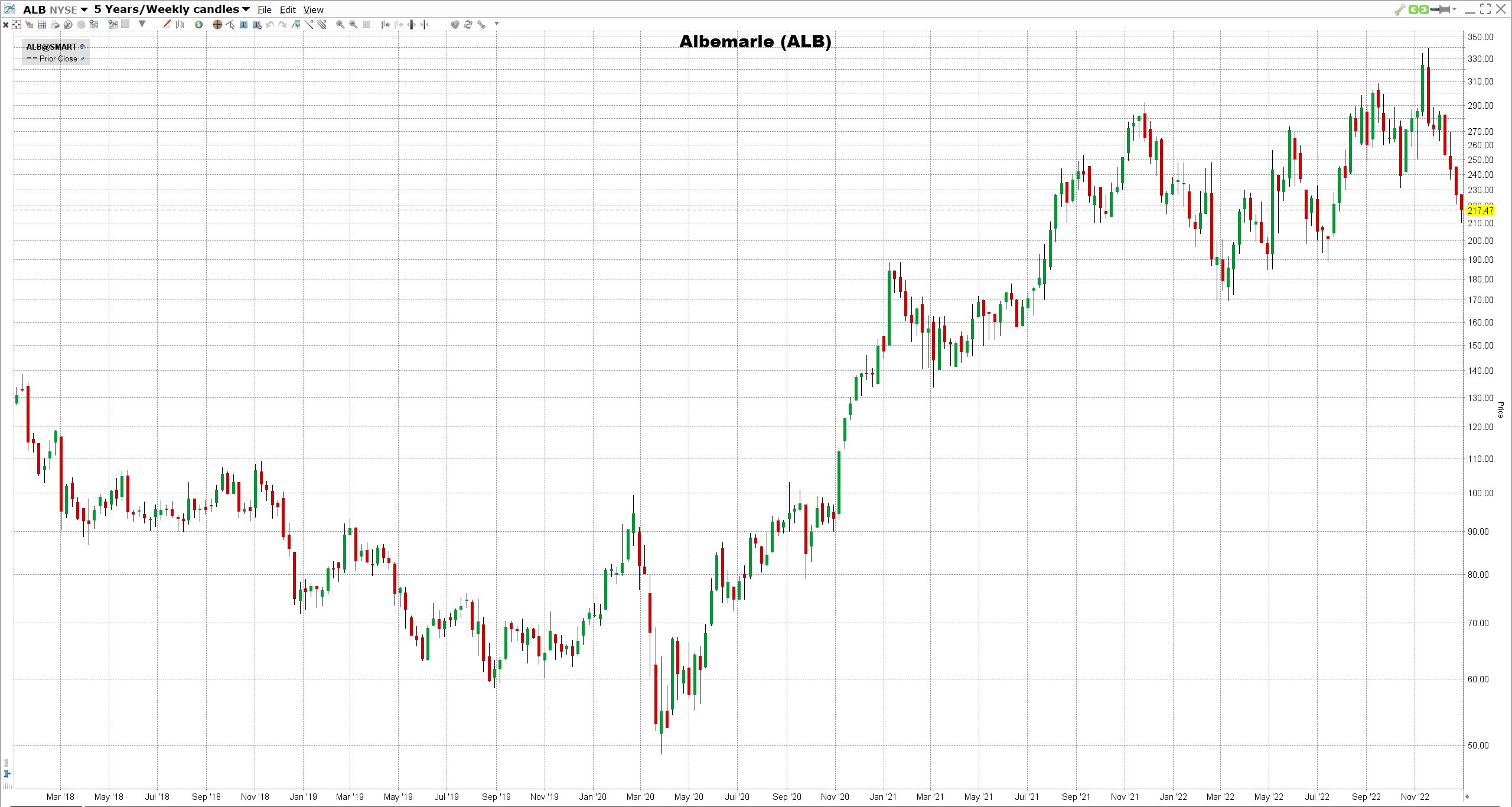The image size is (1512, 807).
Task: Open ALB NYSE symbol dropdown arrow
Action: 84,9
